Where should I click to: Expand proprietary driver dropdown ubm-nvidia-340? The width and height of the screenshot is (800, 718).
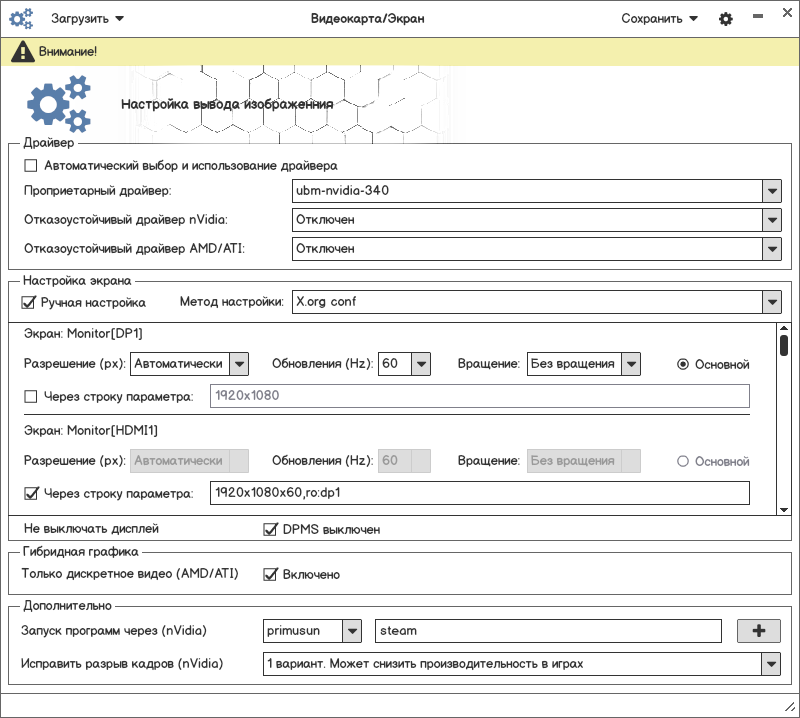coord(770,191)
